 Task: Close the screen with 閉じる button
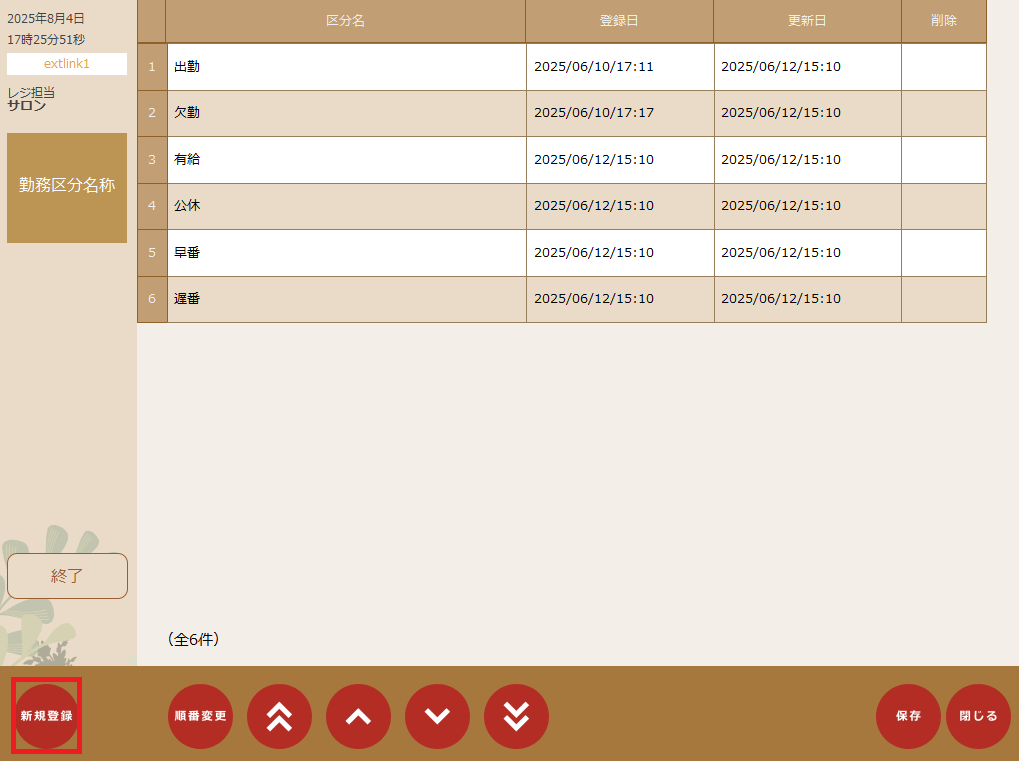pyautogui.click(x=978, y=716)
